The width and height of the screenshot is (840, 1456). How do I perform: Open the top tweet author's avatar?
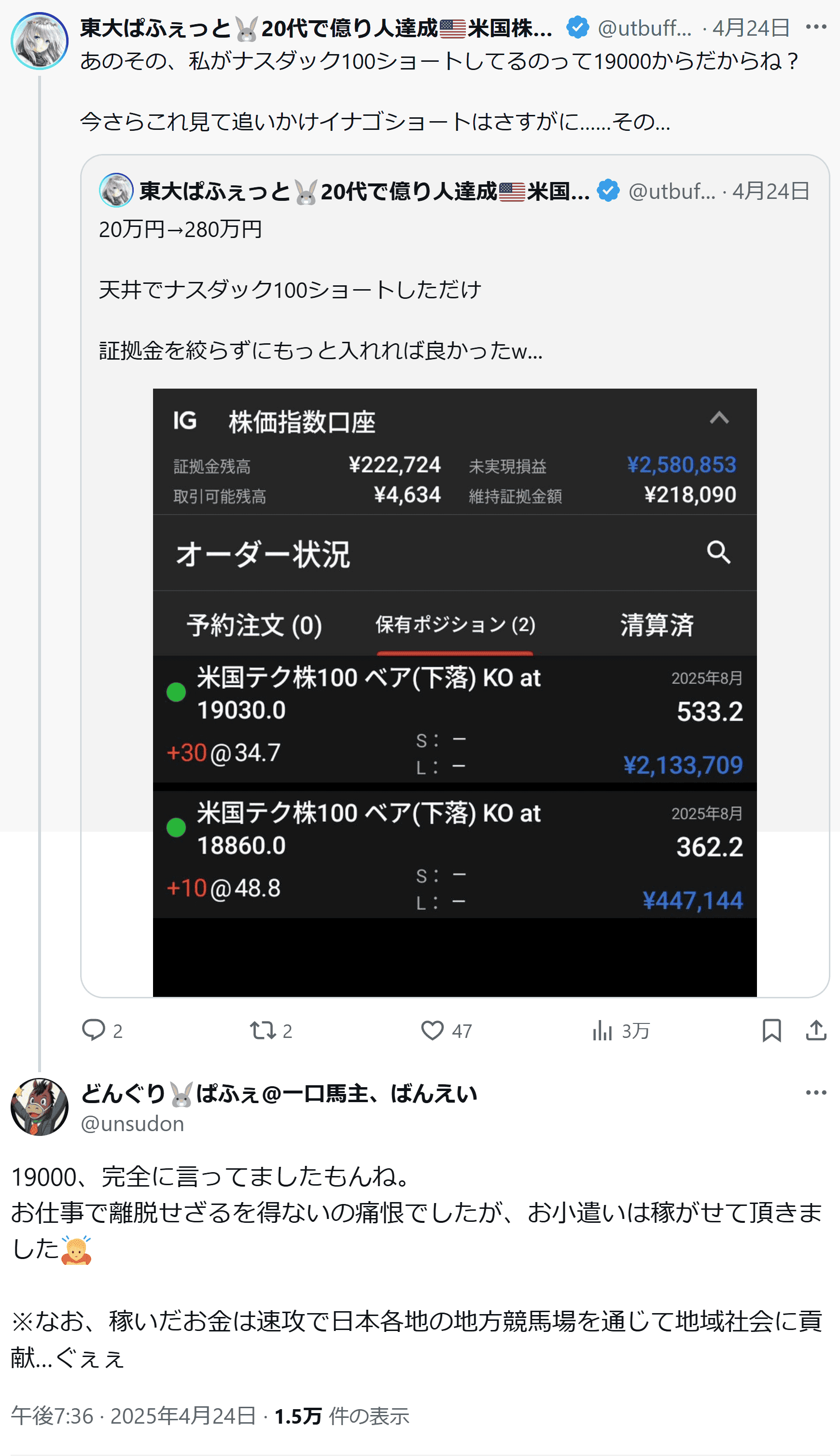(39, 41)
